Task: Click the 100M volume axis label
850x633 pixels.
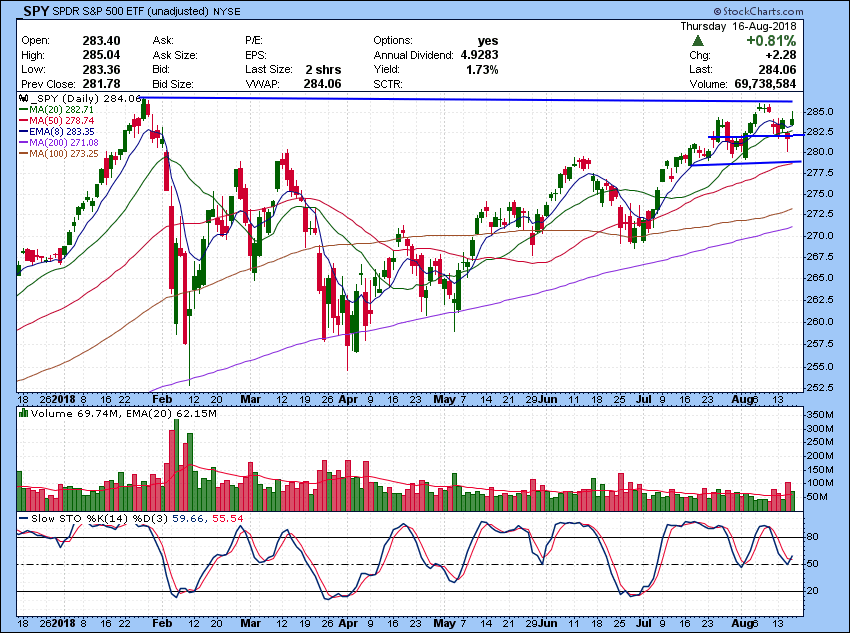Action: pyautogui.click(x=820, y=483)
